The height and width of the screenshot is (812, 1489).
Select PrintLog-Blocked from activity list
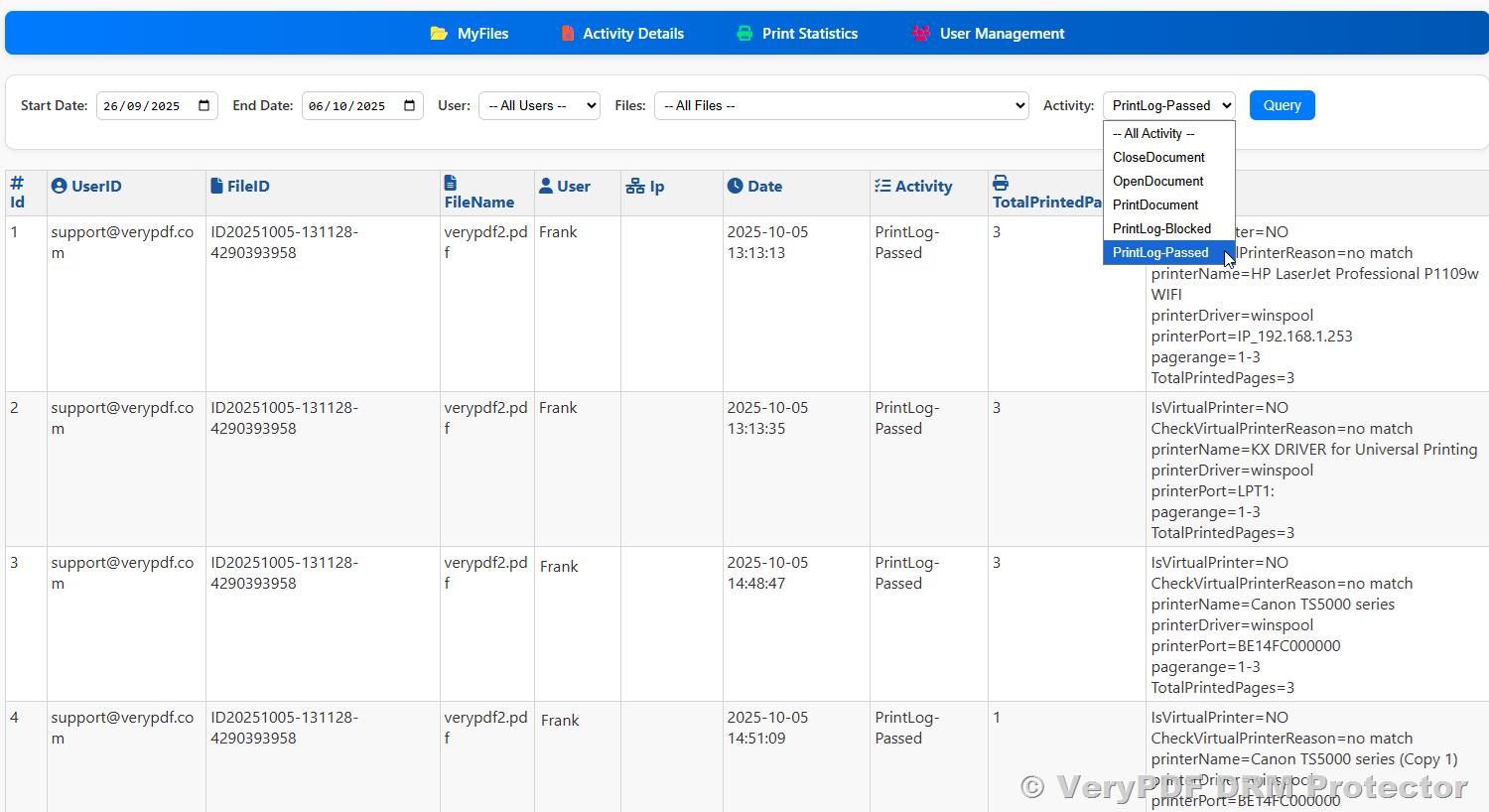click(x=1161, y=228)
